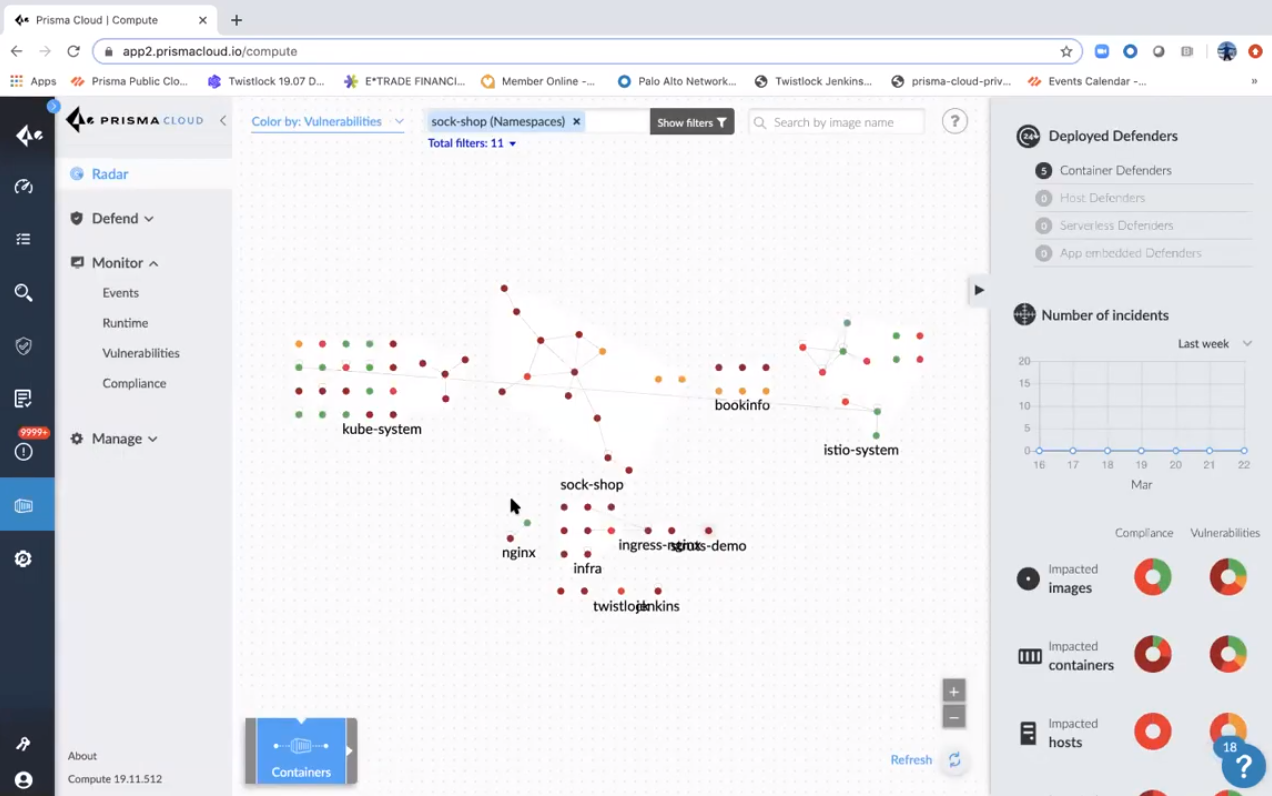Click the bookinfo namespace label on radar
This screenshot has width=1272, height=796.
(742, 405)
